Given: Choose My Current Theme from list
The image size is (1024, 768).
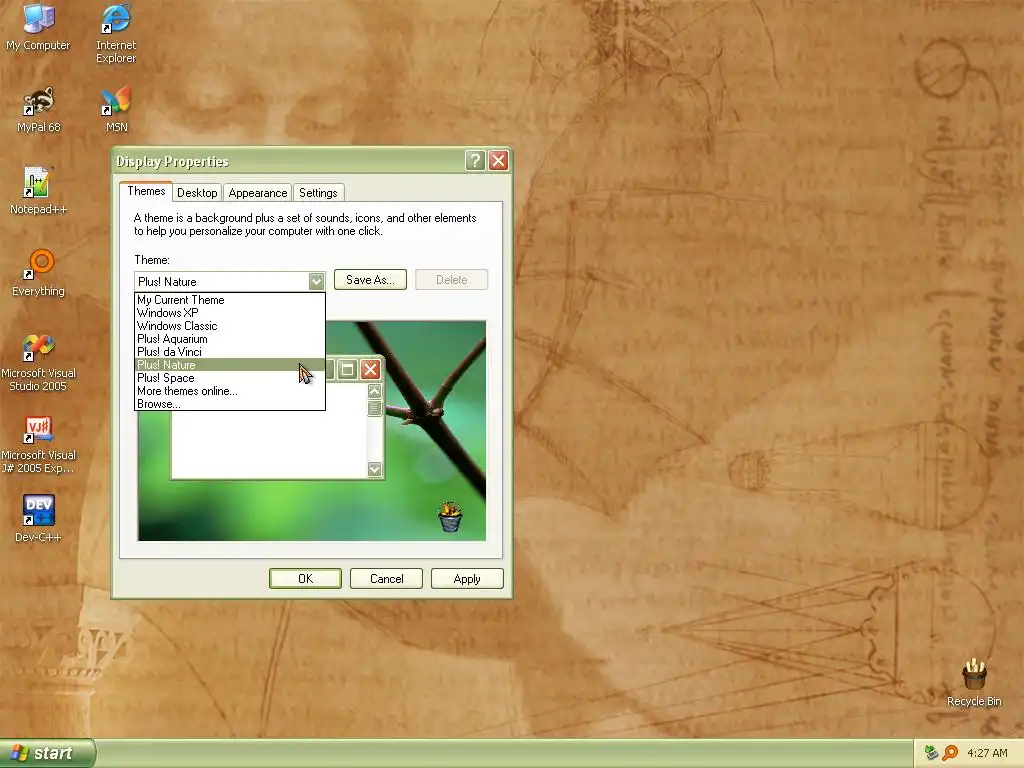Looking at the screenshot, I should pos(229,300).
